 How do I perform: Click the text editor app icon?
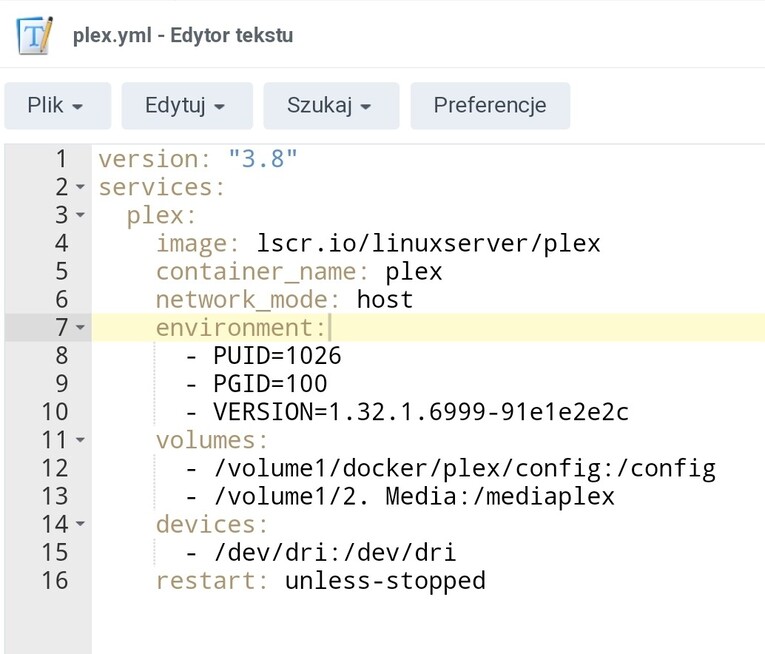pyautogui.click(x=36, y=34)
